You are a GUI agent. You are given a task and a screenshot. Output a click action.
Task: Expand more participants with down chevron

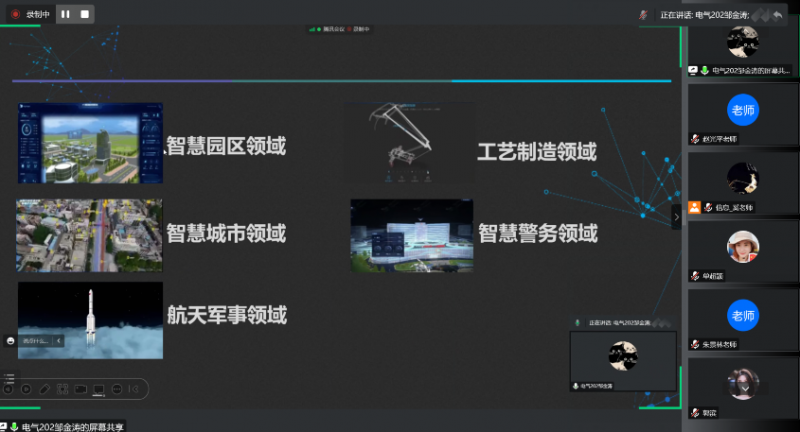(745, 389)
